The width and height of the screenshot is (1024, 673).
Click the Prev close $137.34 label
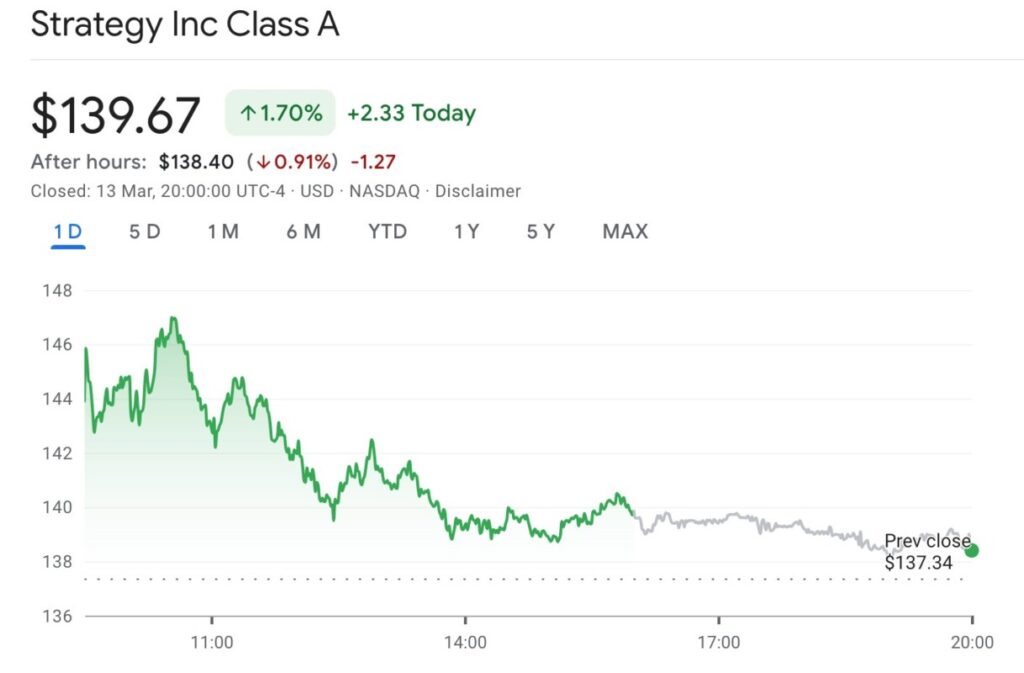pyautogui.click(x=926, y=552)
